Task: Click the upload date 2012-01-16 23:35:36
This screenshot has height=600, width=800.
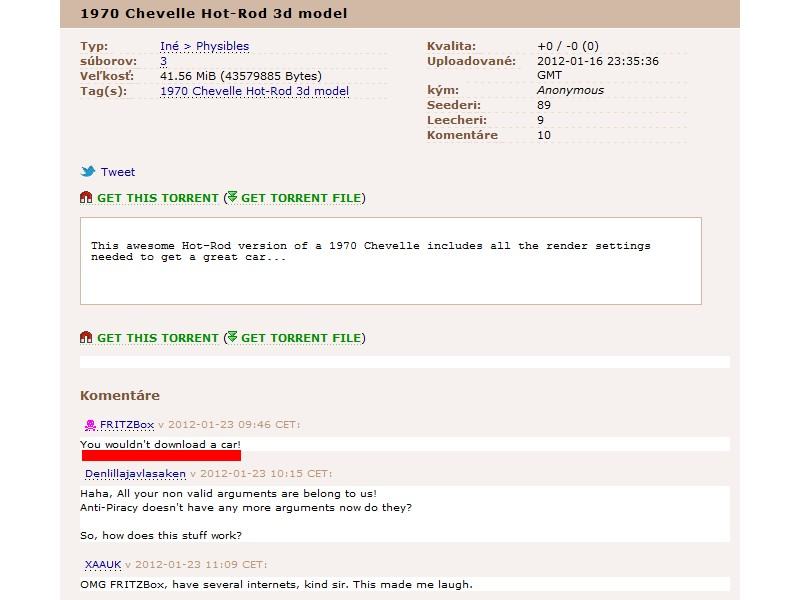Action: 598,68
